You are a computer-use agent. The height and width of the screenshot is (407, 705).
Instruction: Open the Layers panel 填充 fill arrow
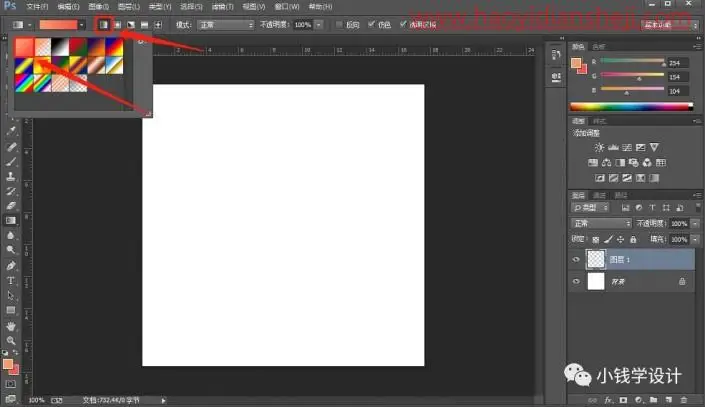(x=696, y=239)
